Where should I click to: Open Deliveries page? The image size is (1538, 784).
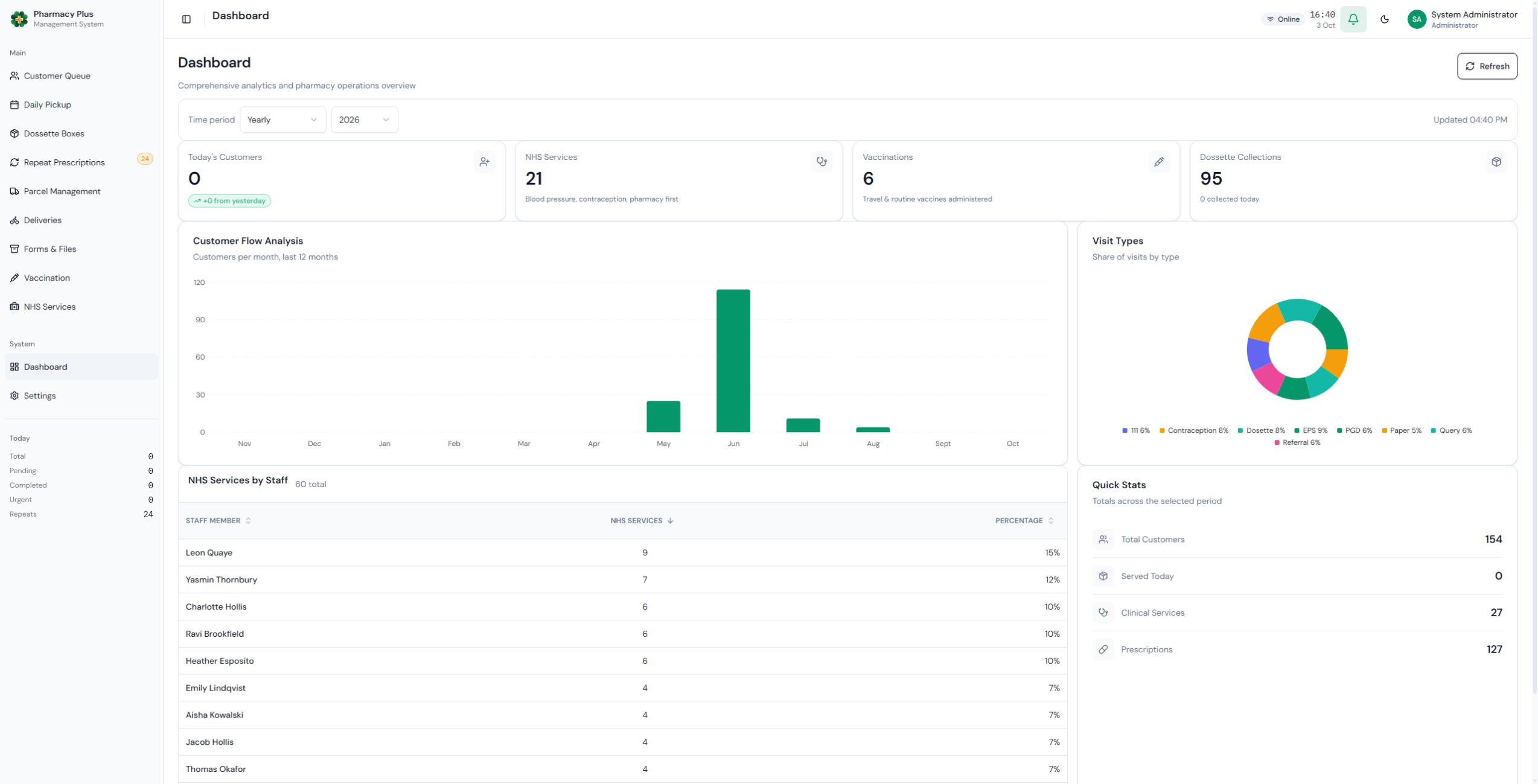(x=81, y=220)
